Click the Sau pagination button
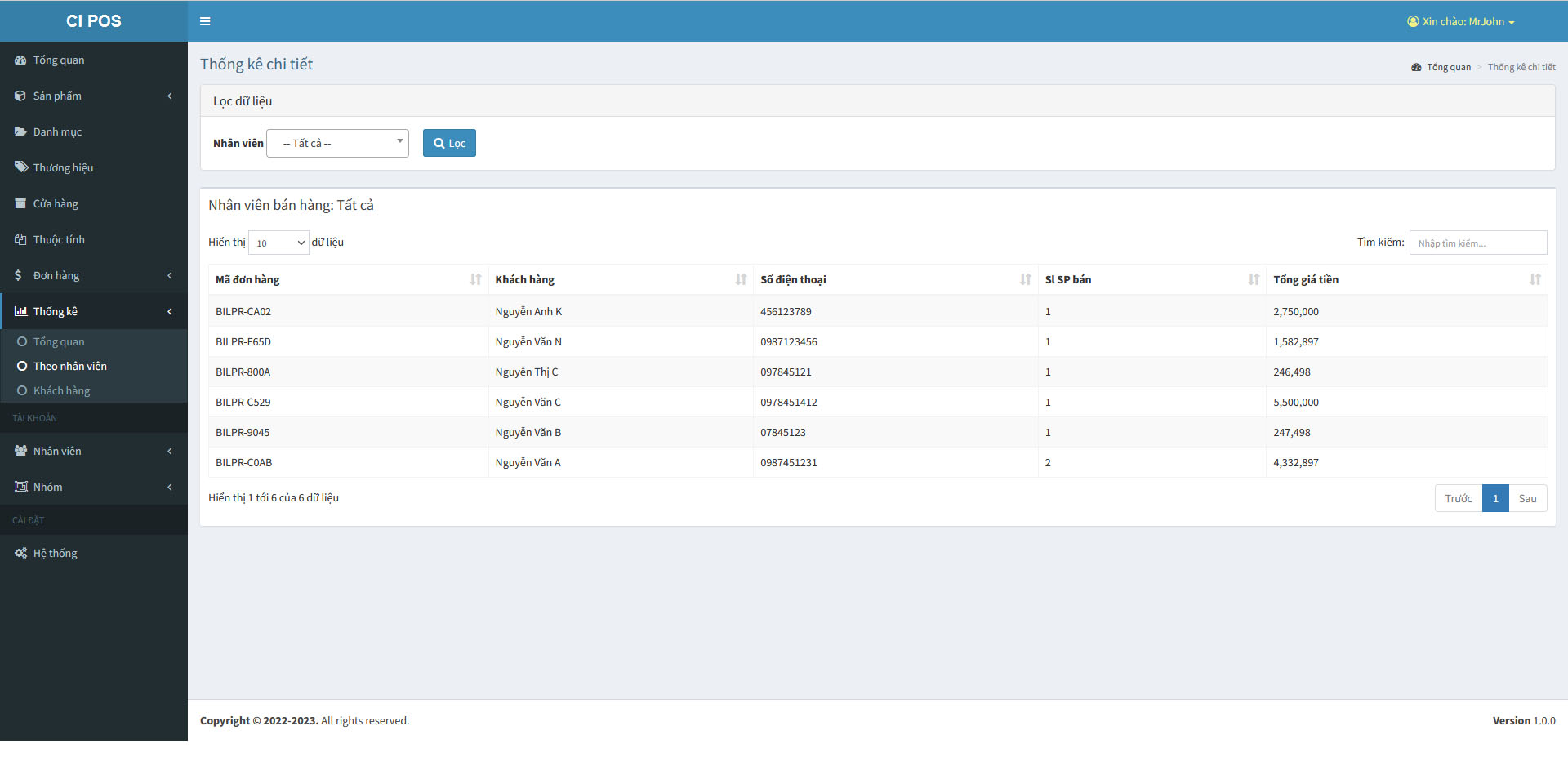The height and width of the screenshot is (766, 1568). [x=1528, y=498]
